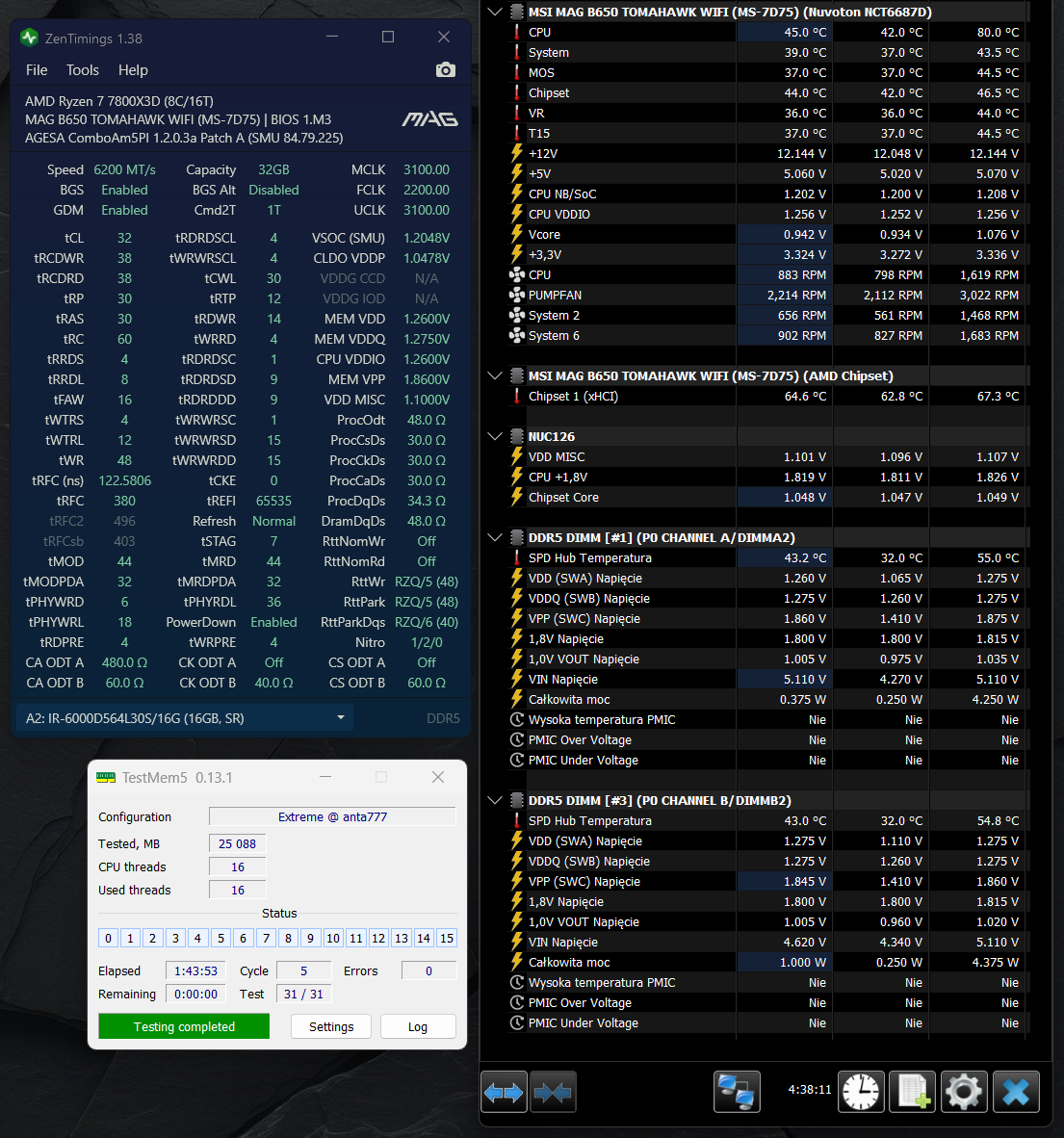Image resolution: width=1064 pixels, height=1138 pixels.
Task: Click the Errors count field showing 0
Action: point(428,970)
